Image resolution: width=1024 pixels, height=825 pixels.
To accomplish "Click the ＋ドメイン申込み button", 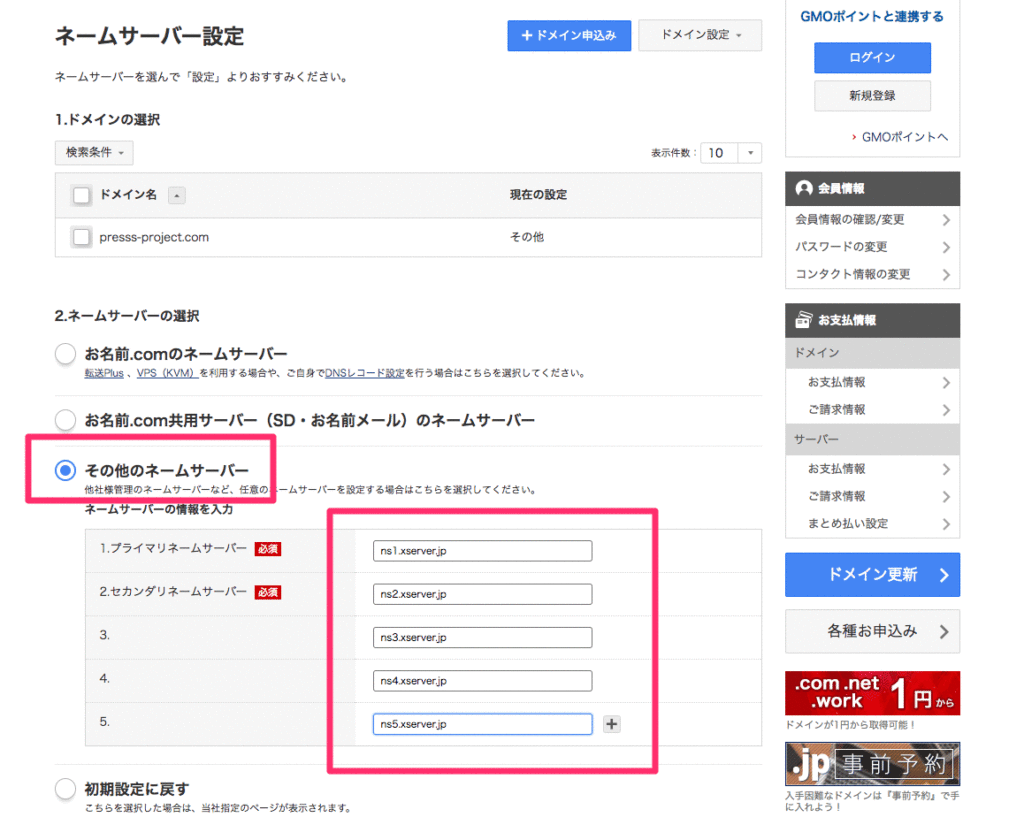I will pyautogui.click(x=569, y=35).
